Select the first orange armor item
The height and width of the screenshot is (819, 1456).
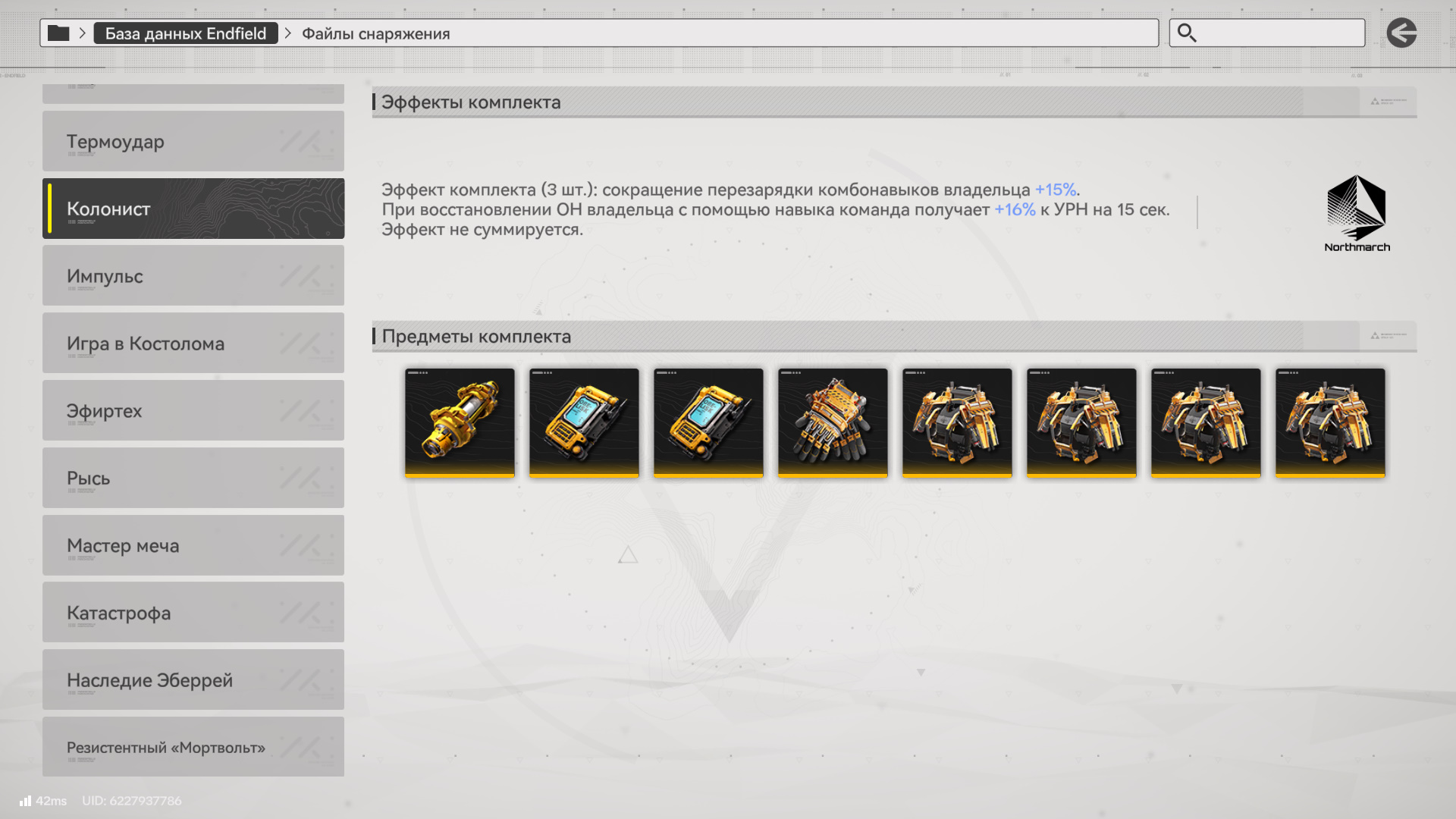point(957,422)
